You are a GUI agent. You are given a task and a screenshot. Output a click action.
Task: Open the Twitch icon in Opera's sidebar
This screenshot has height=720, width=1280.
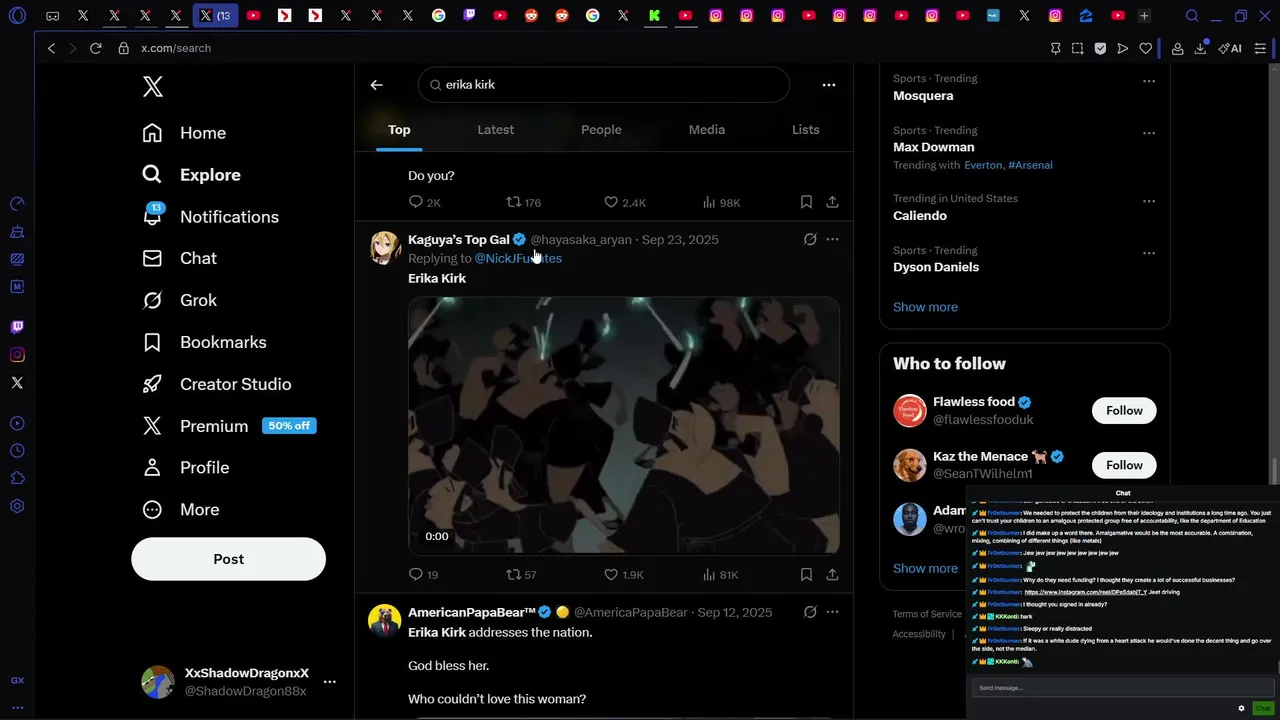tap(17, 327)
